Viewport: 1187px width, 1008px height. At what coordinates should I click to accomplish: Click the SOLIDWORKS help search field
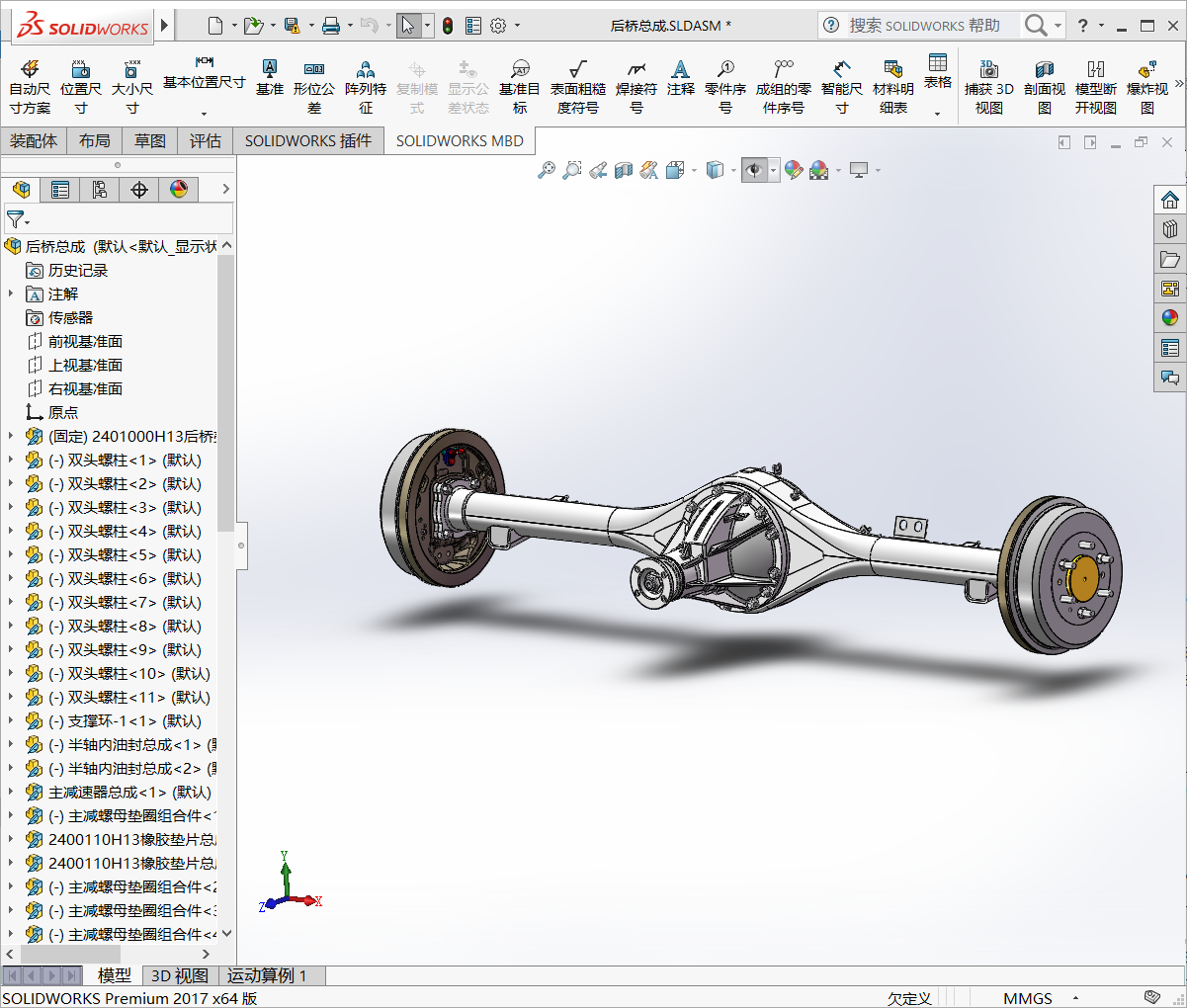click(924, 26)
